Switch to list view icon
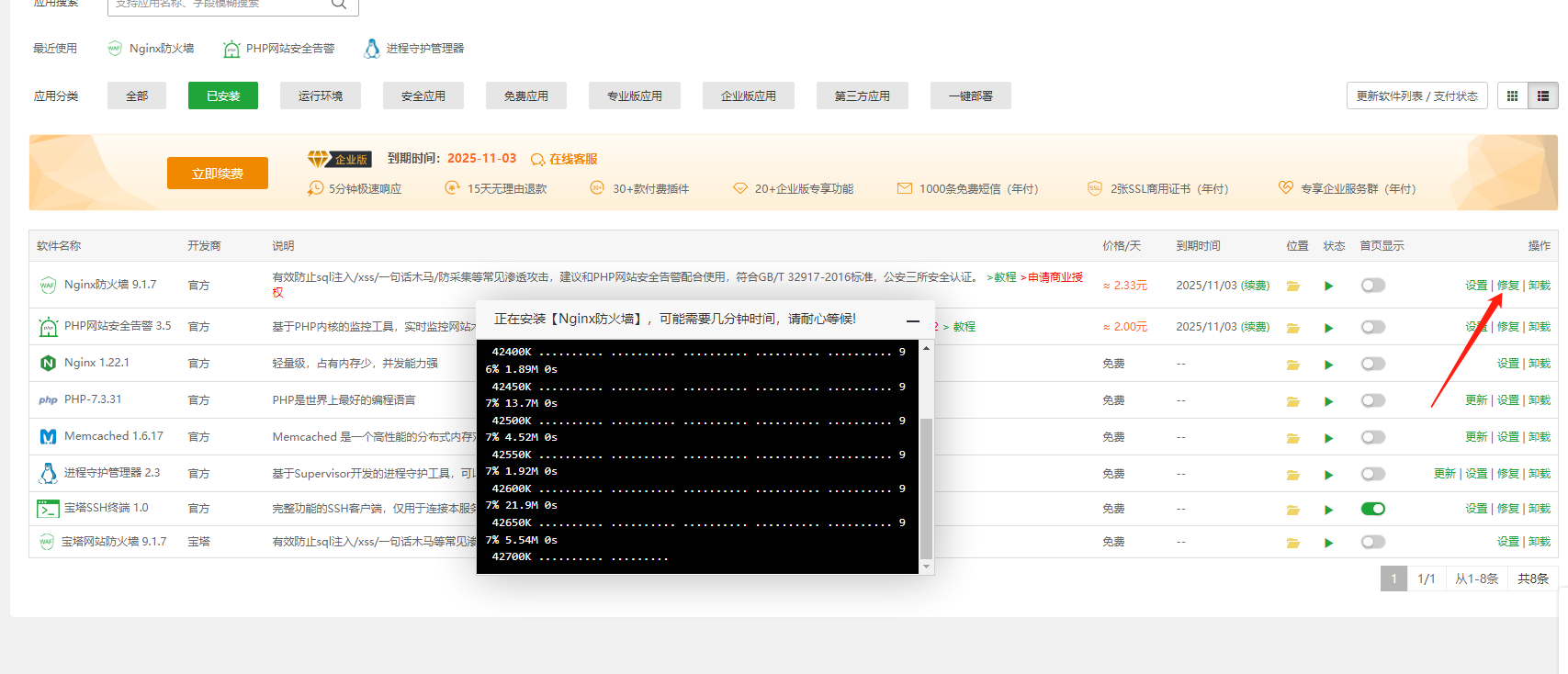 click(1543, 95)
